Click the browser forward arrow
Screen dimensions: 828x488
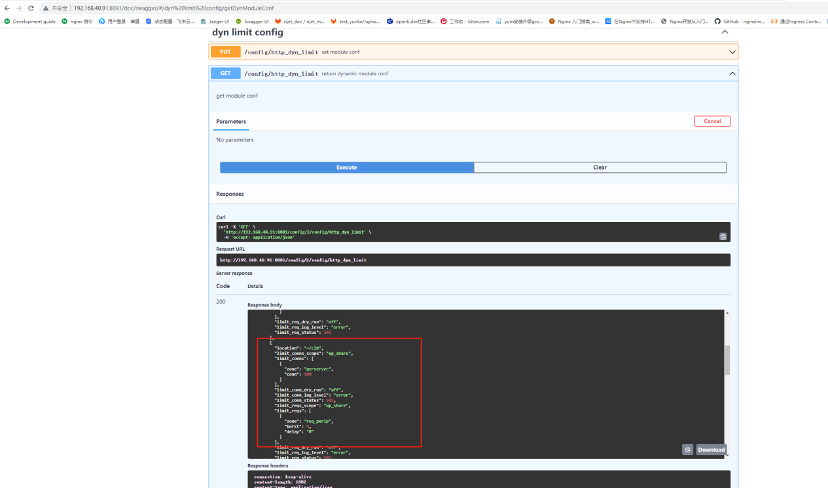(x=19, y=8)
